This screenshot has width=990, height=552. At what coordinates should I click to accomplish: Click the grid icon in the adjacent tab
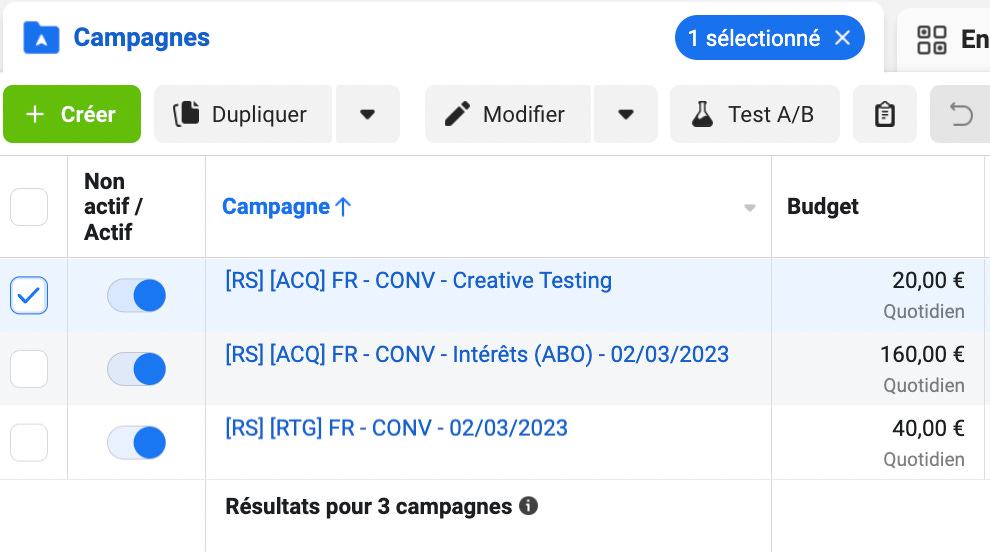(x=931, y=40)
